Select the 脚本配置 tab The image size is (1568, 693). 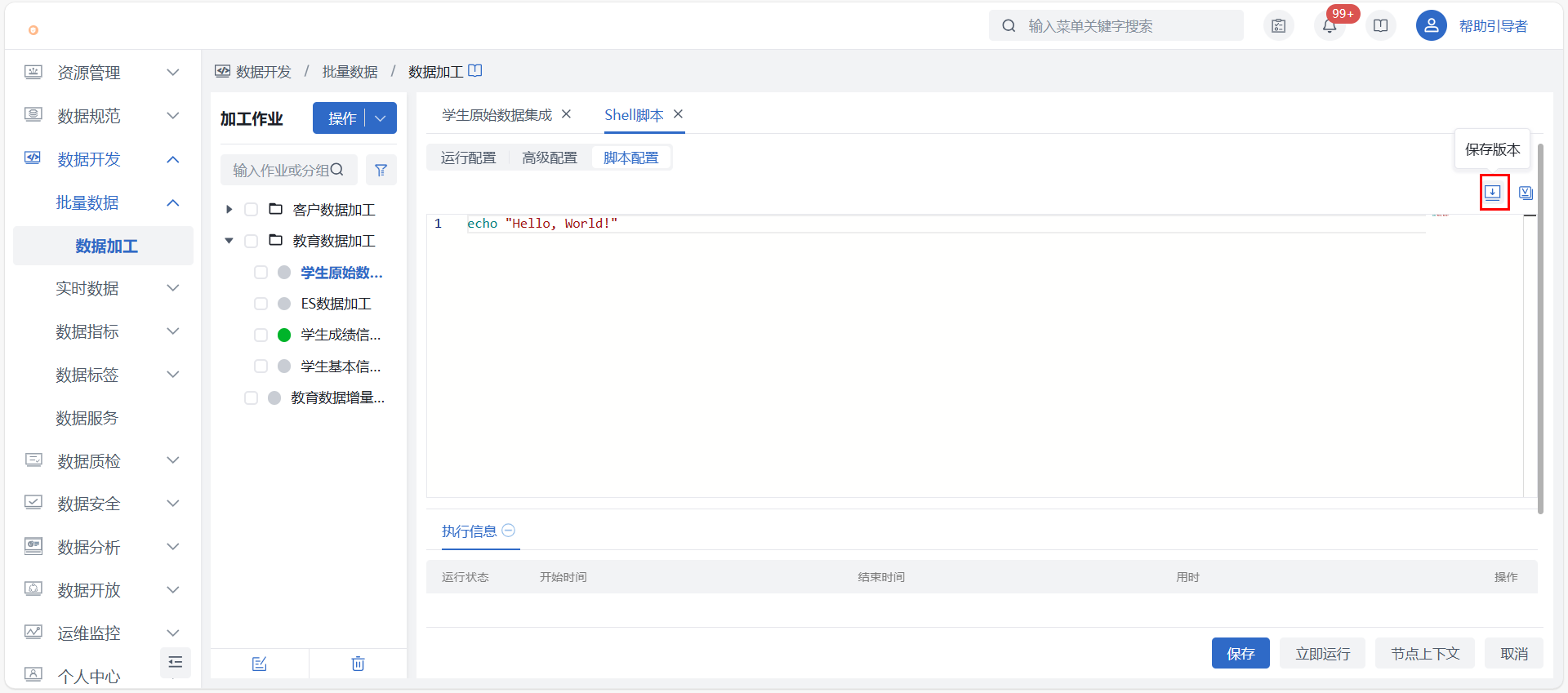tap(631, 158)
